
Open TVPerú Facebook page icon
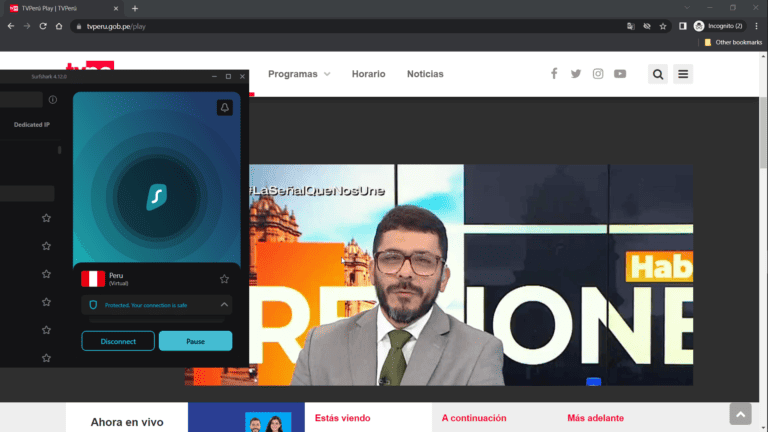pyautogui.click(x=554, y=73)
